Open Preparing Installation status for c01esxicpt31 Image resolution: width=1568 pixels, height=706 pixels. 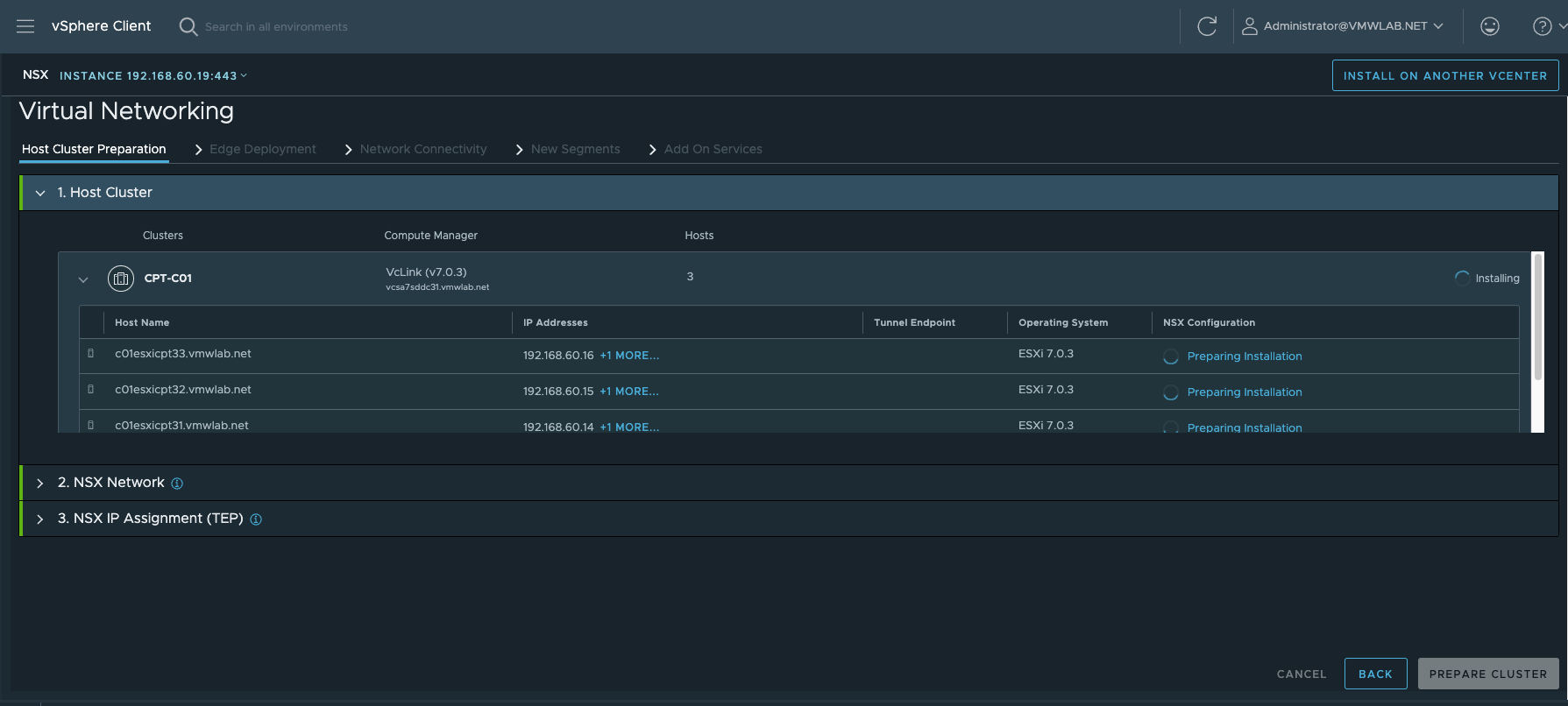[1245, 427]
